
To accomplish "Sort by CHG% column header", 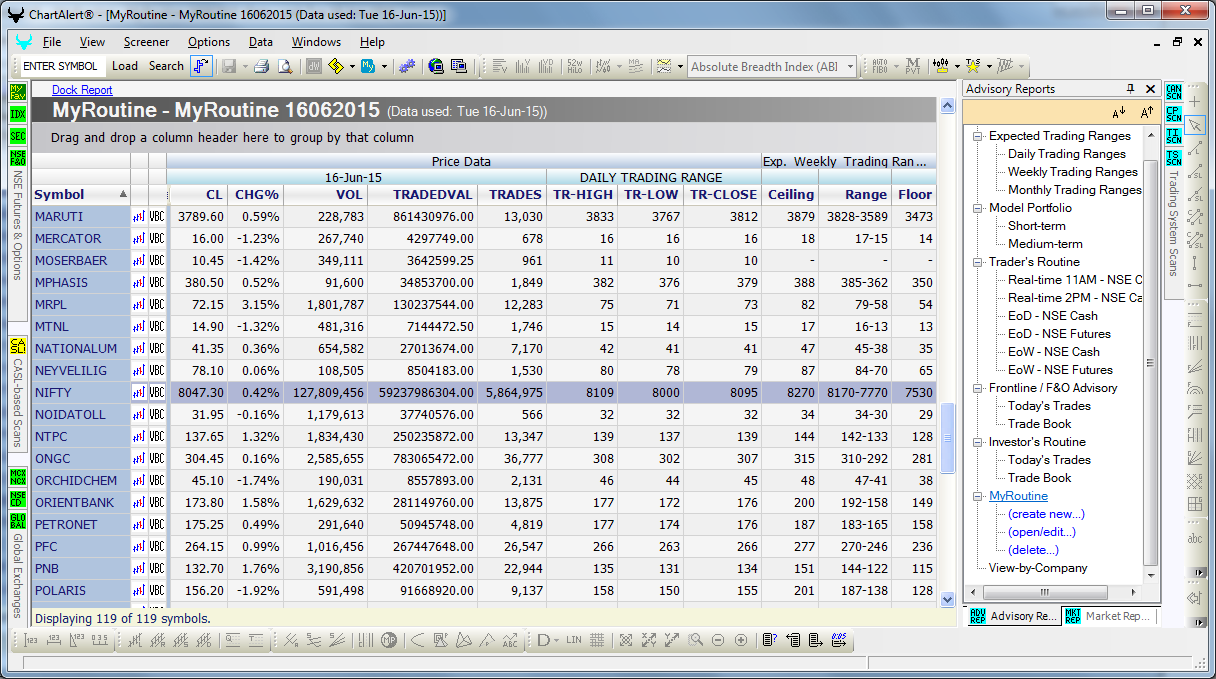I will [256, 194].
